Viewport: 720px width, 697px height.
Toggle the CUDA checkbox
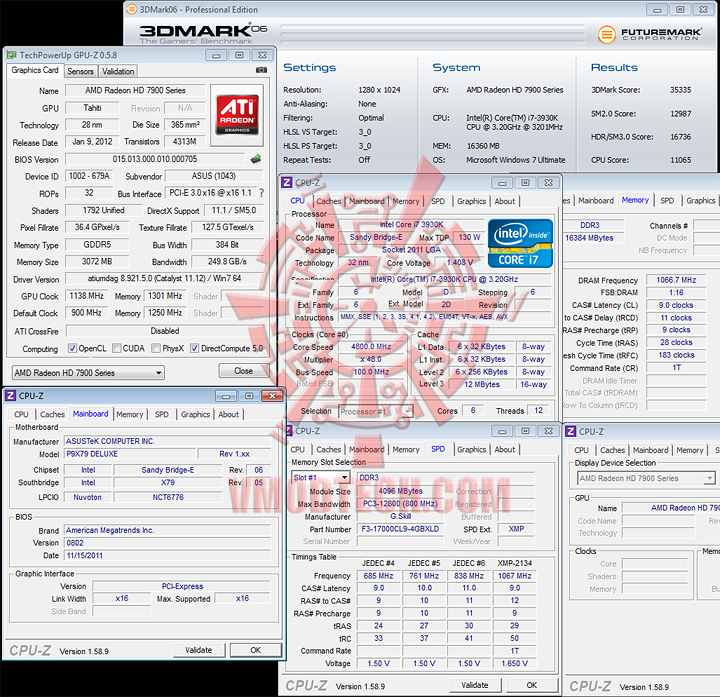(117, 348)
